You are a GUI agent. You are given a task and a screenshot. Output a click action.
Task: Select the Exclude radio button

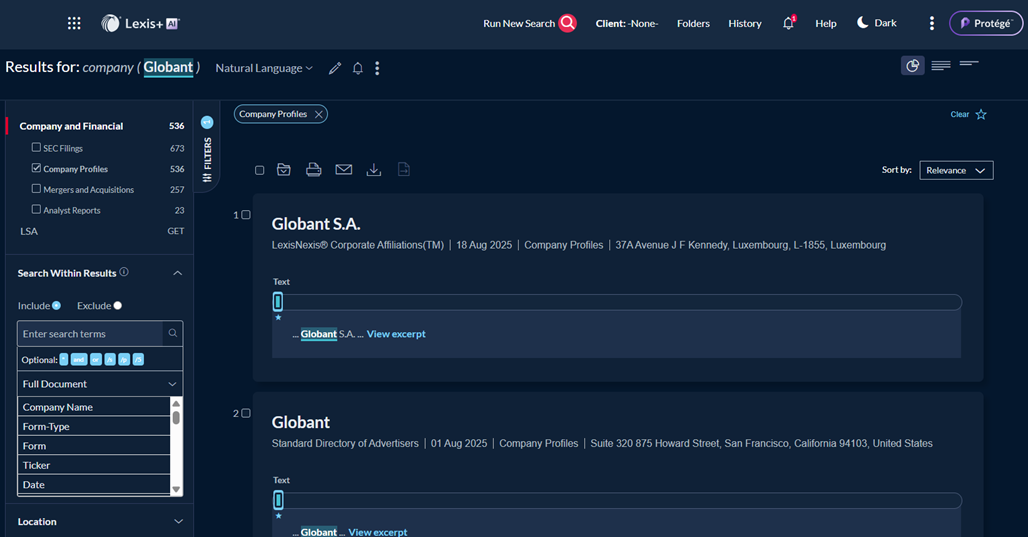pos(117,306)
